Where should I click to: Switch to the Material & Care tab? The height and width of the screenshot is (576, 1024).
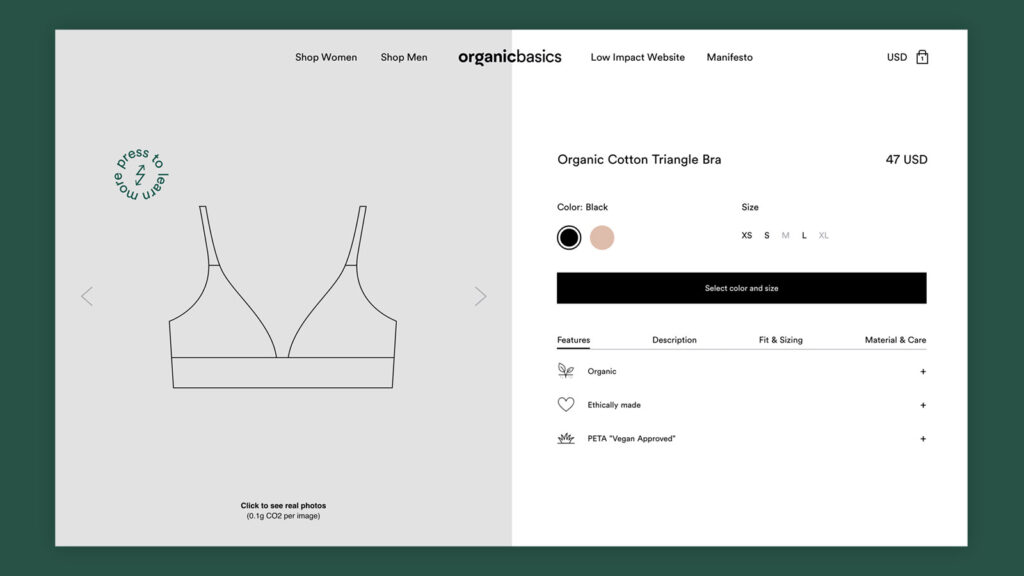[x=895, y=340]
